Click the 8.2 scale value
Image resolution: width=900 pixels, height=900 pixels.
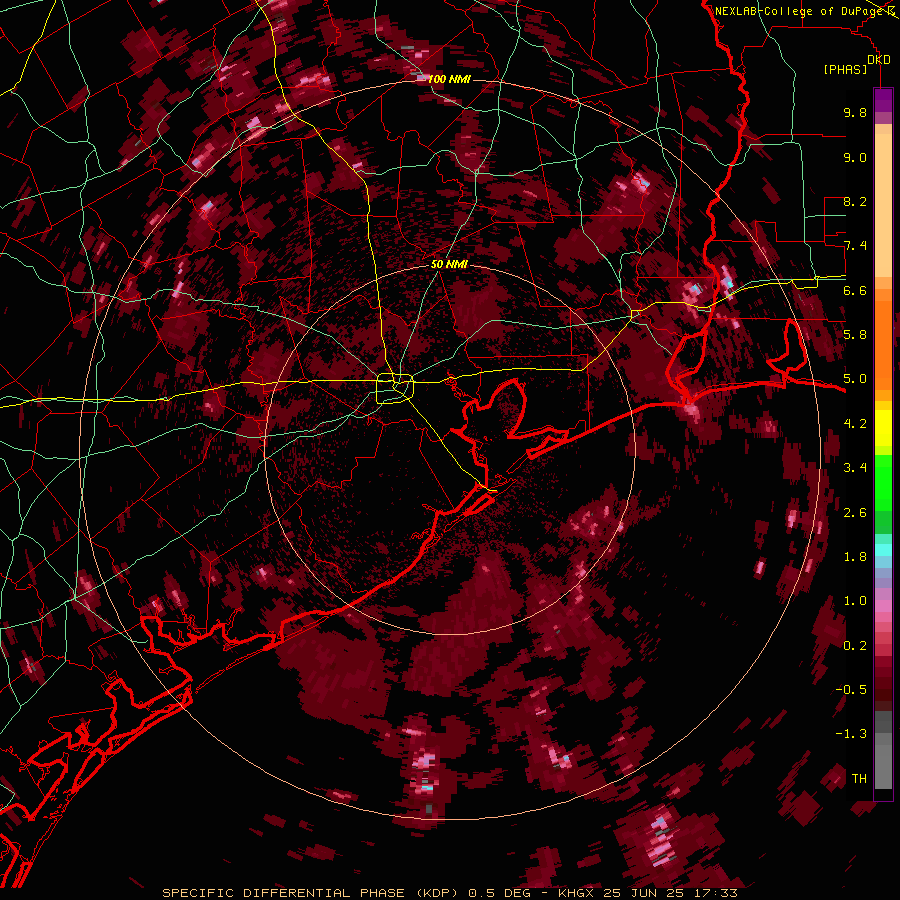pyautogui.click(x=855, y=201)
